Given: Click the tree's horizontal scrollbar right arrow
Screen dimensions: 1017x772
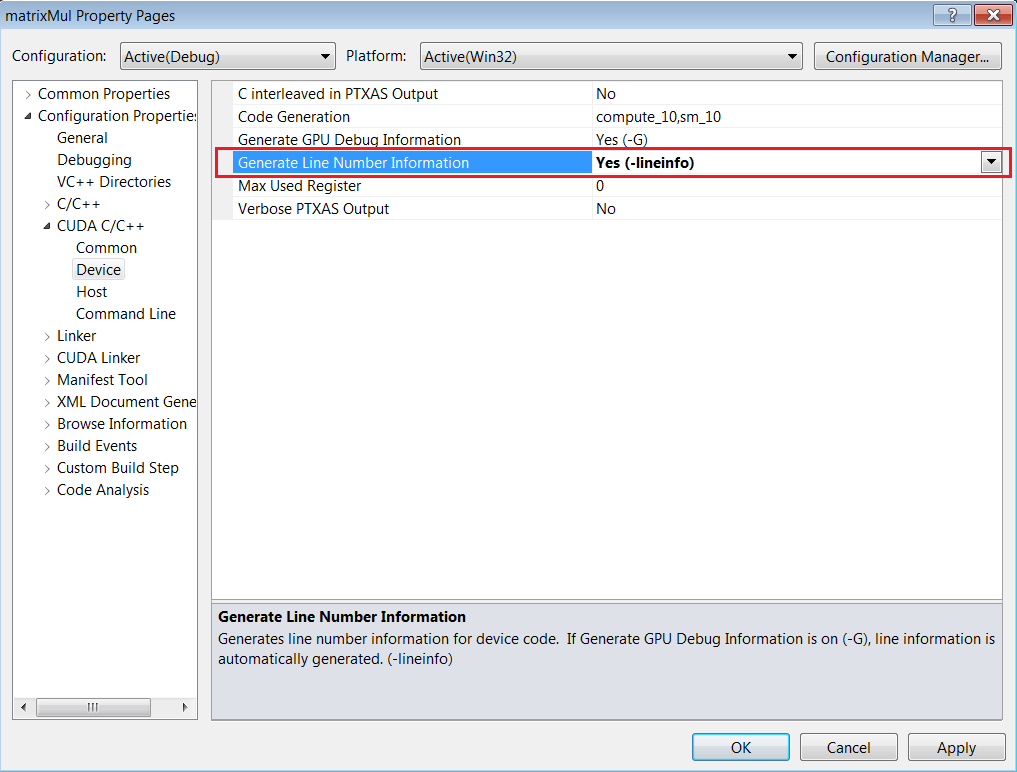Looking at the screenshot, I should click(x=184, y=707).
